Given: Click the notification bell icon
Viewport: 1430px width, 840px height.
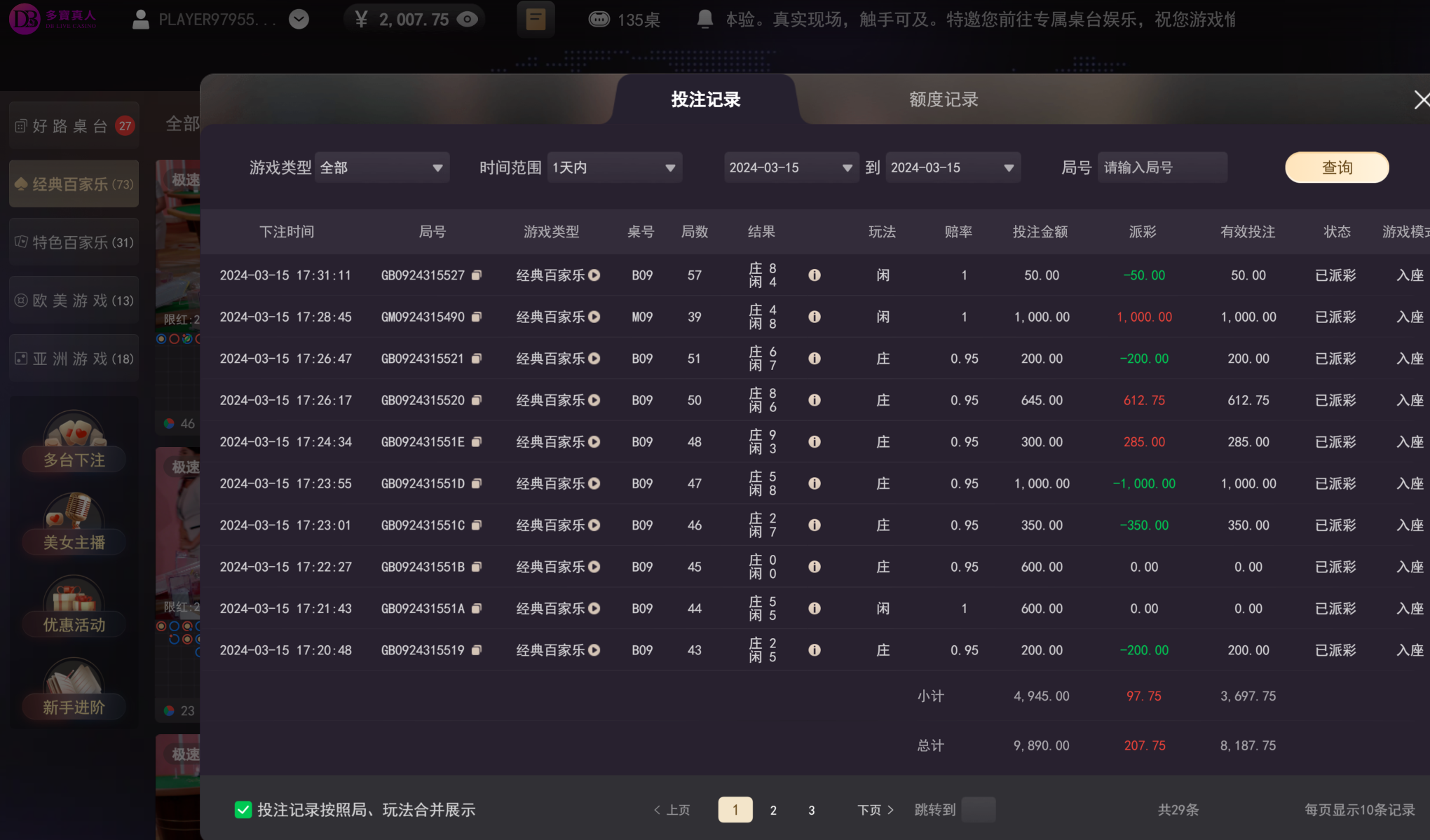Looking at the screenshot, I should coord(705,20).
